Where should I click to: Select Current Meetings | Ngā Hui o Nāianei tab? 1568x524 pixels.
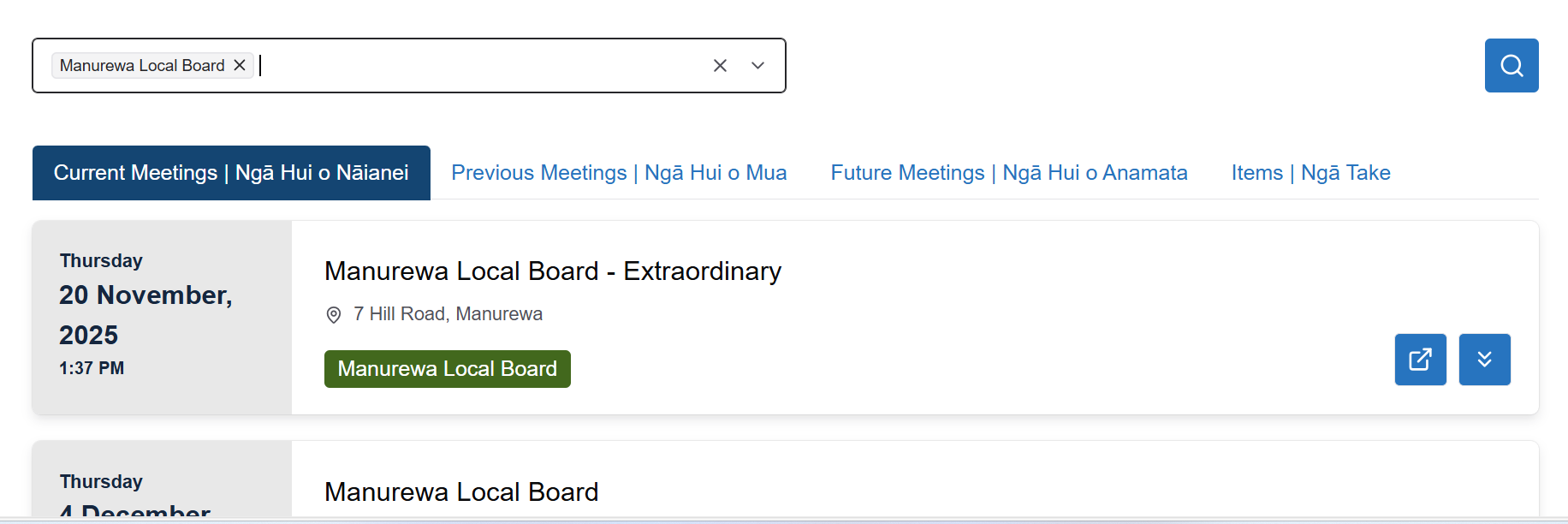click(231, 172)
